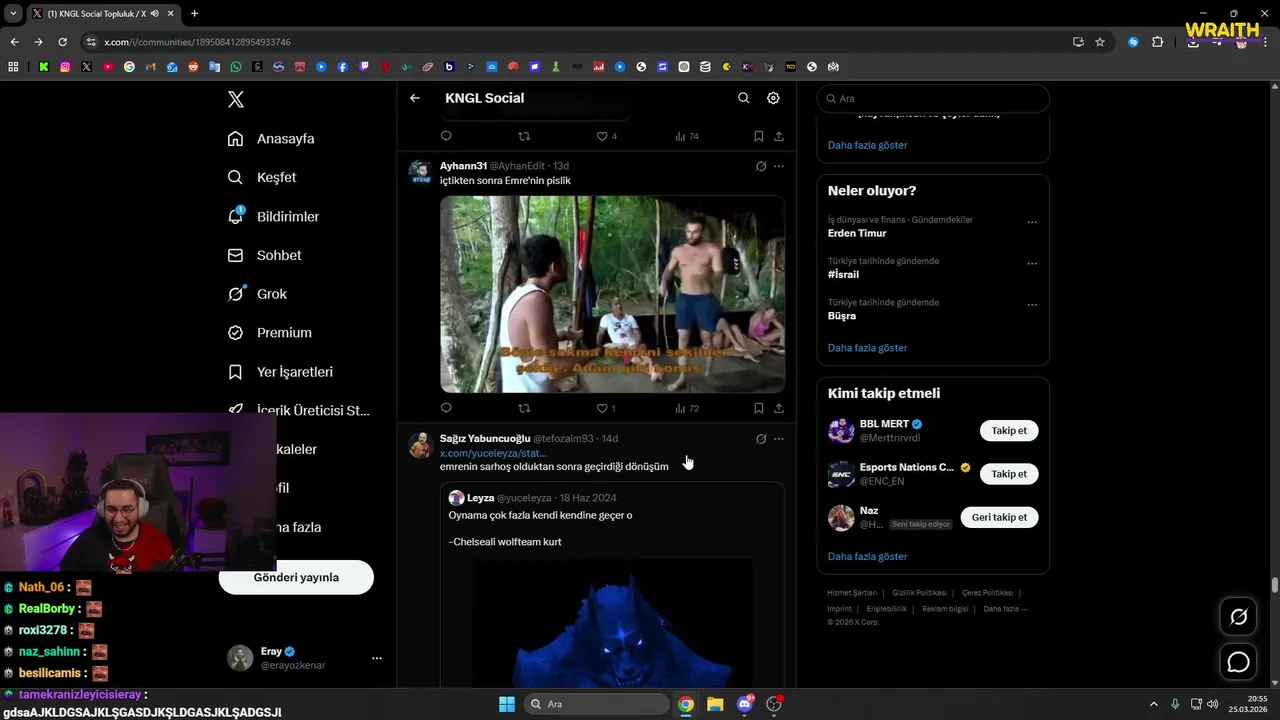1280x720 pixels.
Task: Open the tab search dropdown in Chrome
Action: (14, 14)
